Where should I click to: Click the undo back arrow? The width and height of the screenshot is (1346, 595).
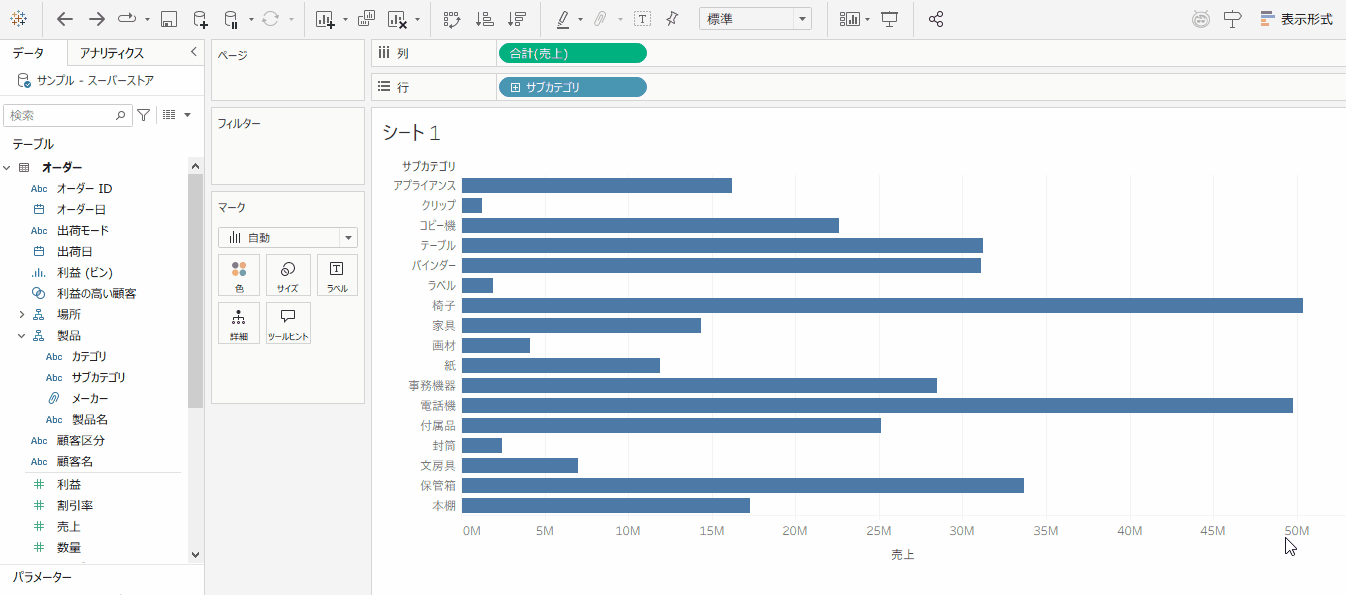pyautogui.click(x=65, y=19)
